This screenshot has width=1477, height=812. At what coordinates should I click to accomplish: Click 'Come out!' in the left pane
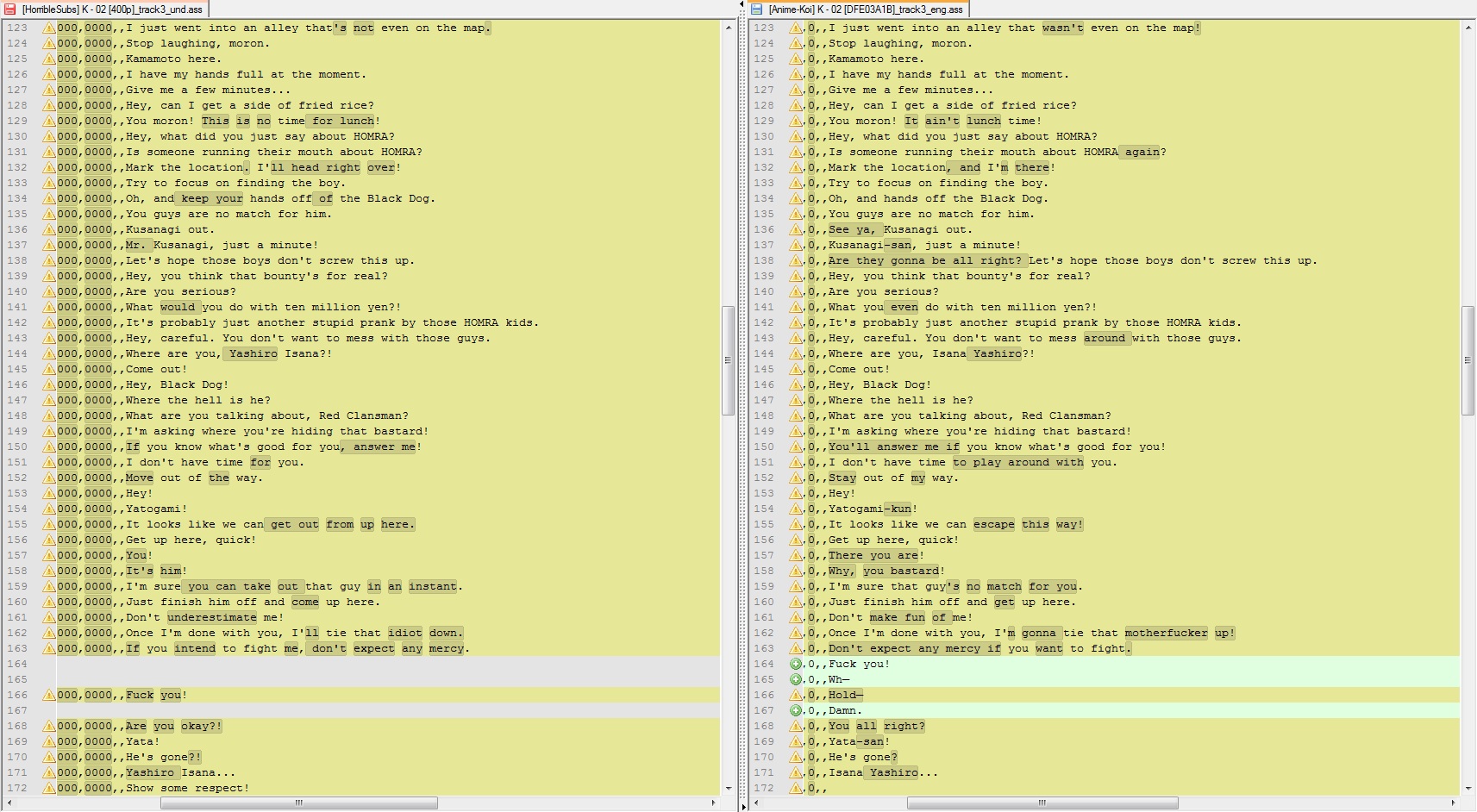(156, 369)
